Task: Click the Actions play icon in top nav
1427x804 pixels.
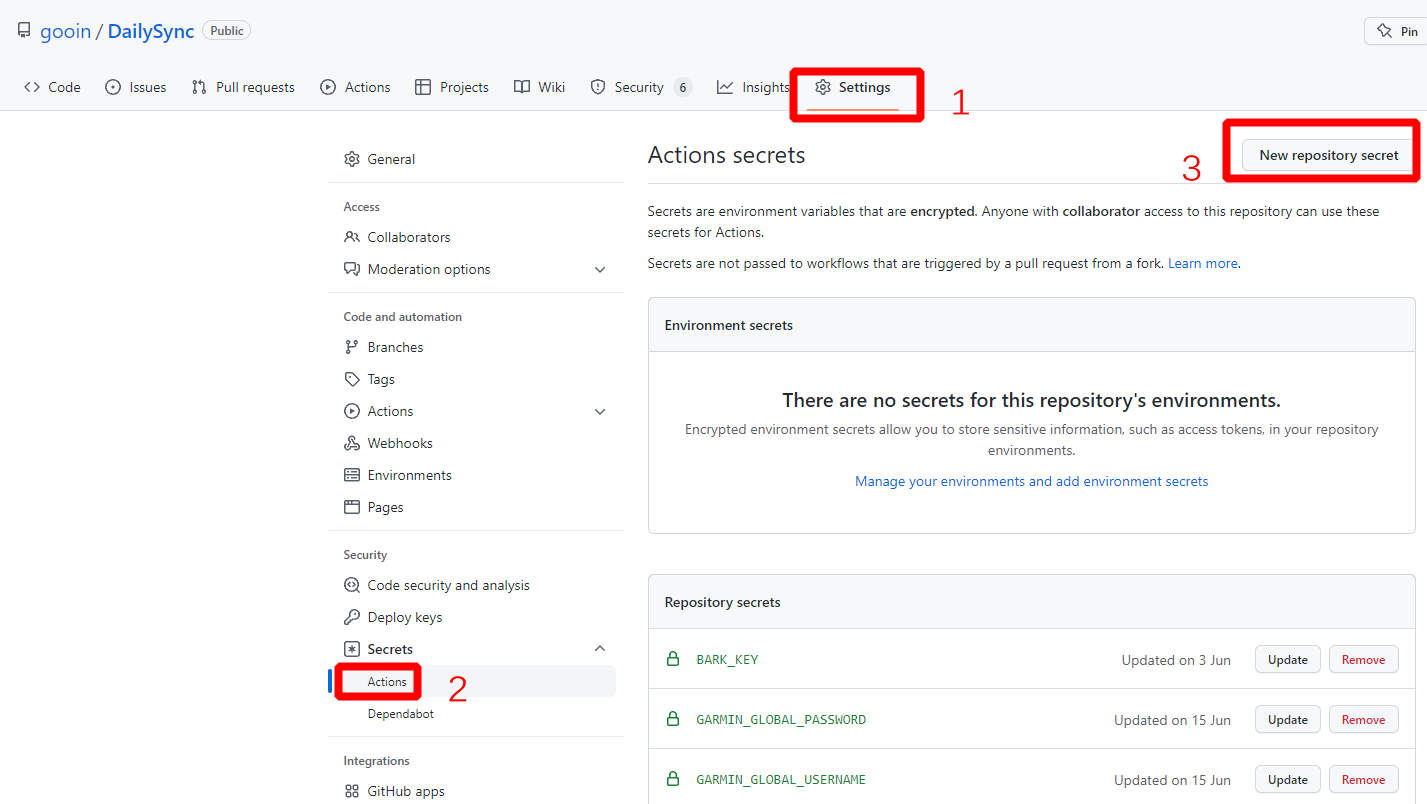Action: [328, 87]
